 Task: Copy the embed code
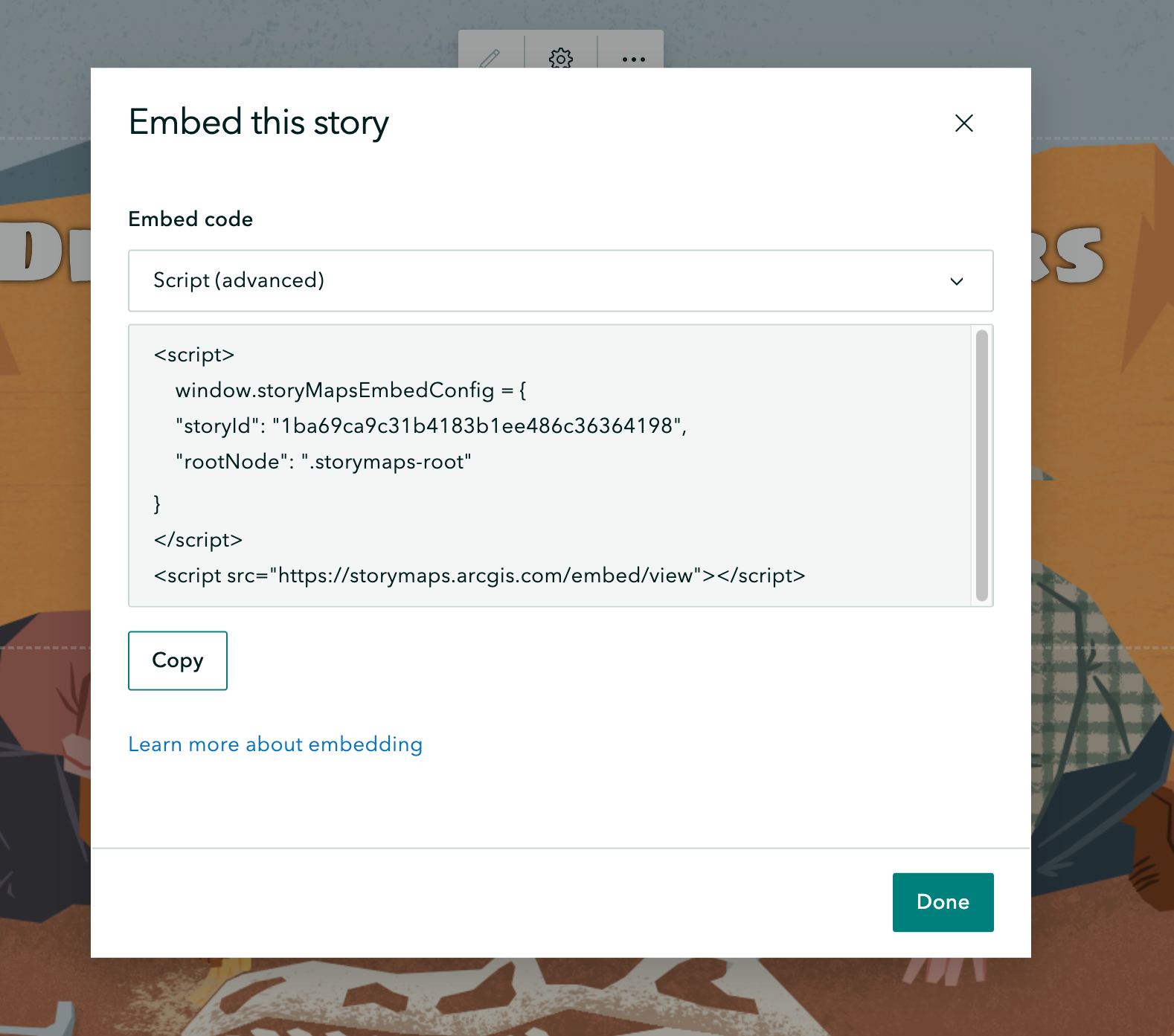177,660
